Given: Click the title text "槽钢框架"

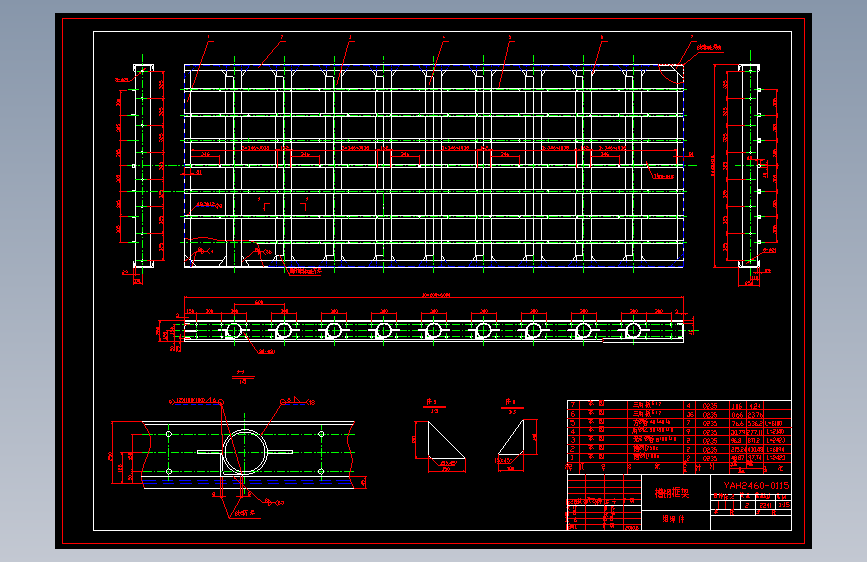Looking at the screenshot, I should click(x=672, y=493).
